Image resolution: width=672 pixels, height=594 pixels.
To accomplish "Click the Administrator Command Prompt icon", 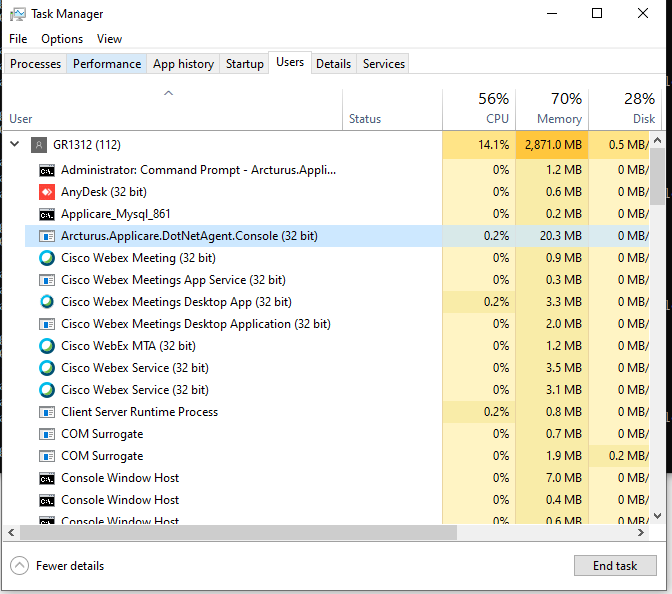I will [47, 170].
